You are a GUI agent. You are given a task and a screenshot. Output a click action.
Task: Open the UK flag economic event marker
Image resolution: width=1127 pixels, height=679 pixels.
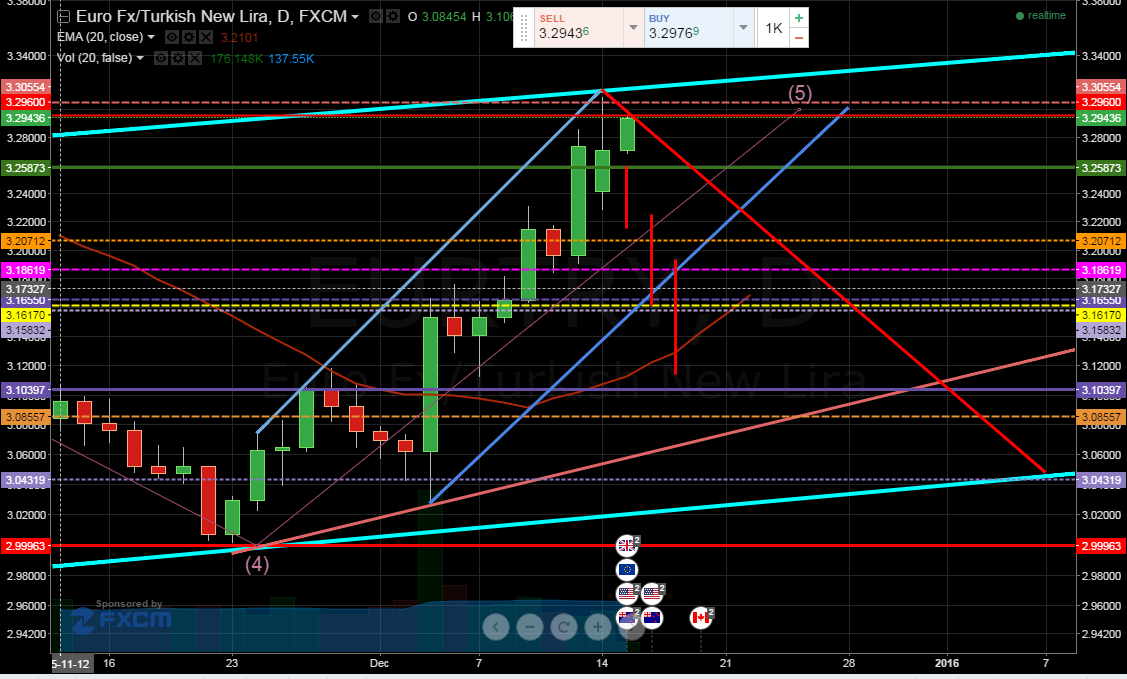coord(627,546)
